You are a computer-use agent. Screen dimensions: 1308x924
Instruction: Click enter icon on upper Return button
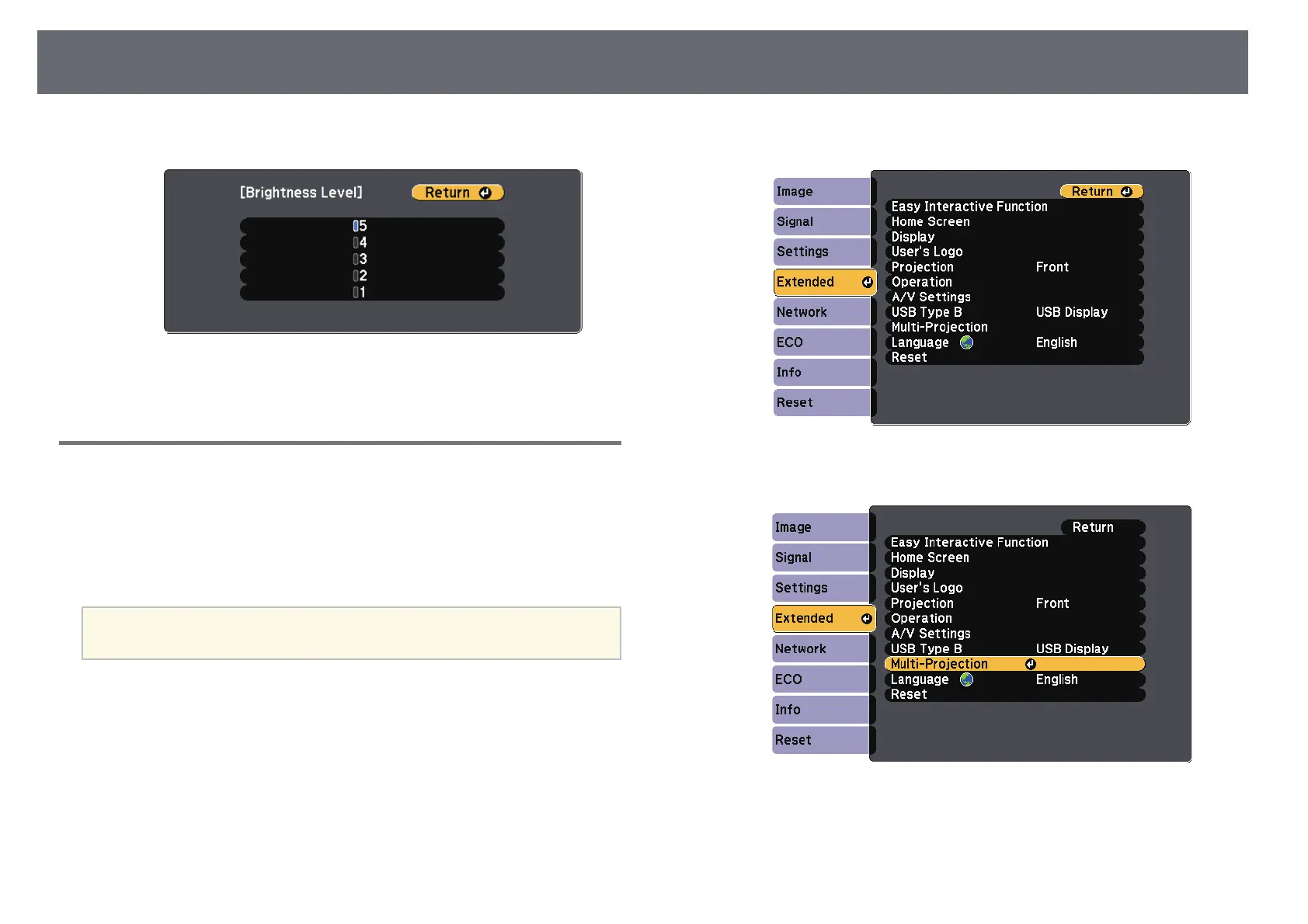click(1126, 192)
